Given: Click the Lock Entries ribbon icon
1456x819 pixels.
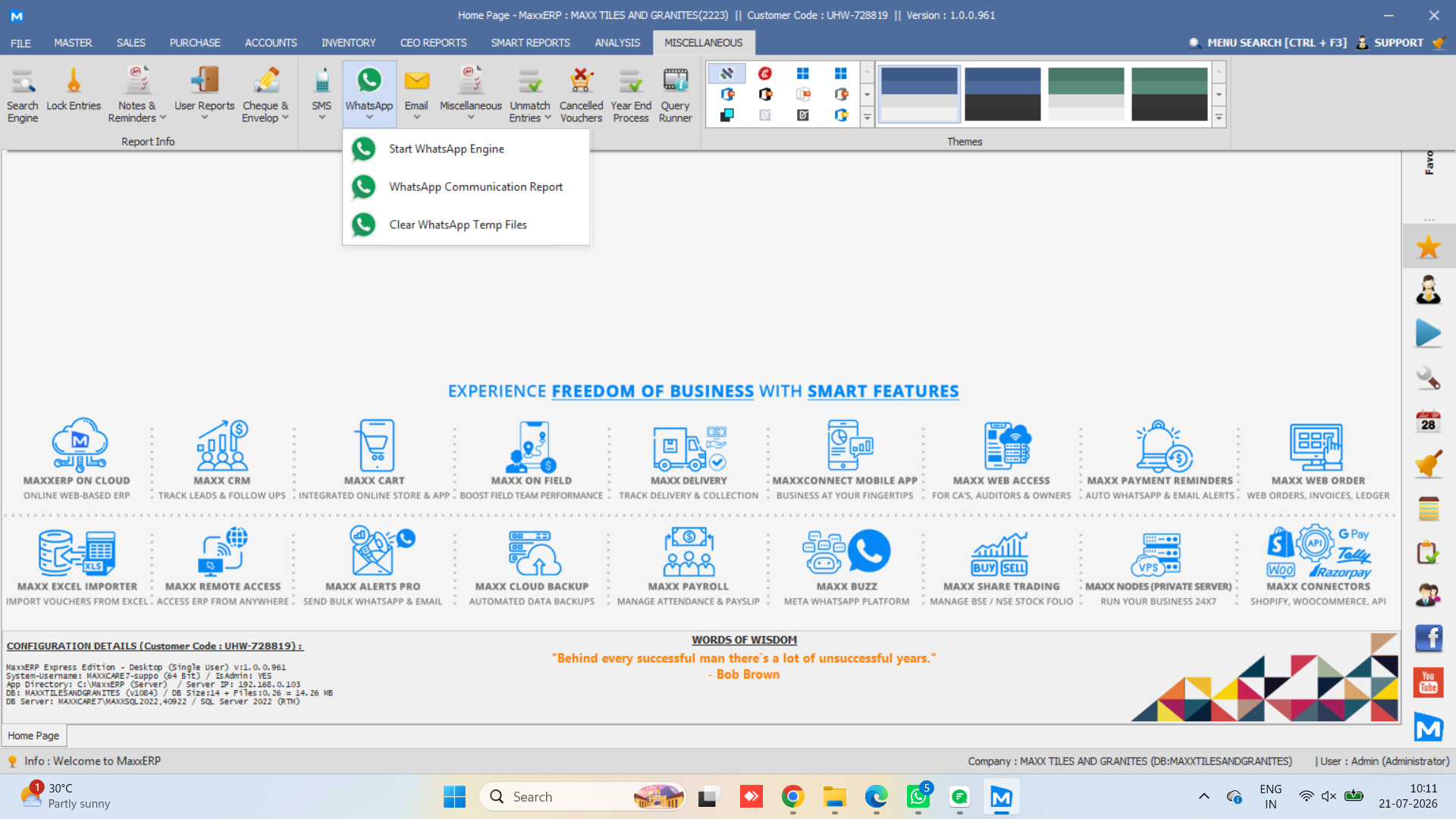Looking at the screenshot, I should coord(74,89).
